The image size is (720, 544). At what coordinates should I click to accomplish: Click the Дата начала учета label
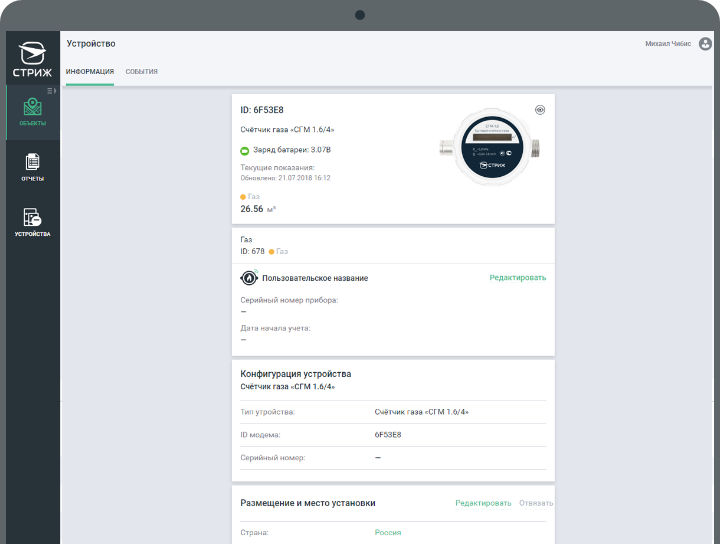pyautogui.click(x=276, y=328)
